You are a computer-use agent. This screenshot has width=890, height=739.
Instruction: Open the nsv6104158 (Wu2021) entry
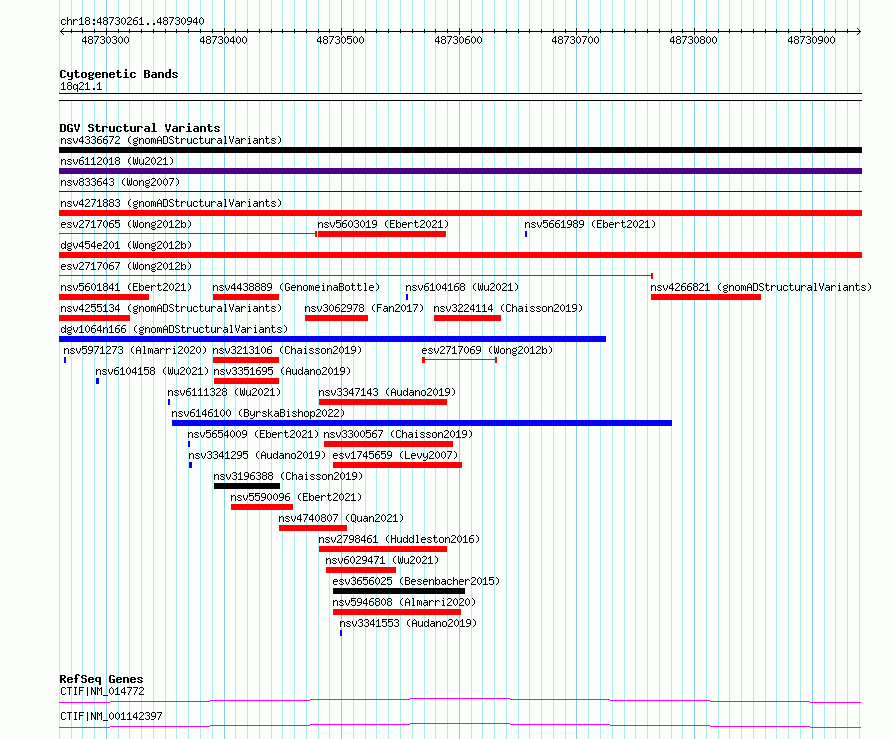pyautogui.click(x=152, y=371)
